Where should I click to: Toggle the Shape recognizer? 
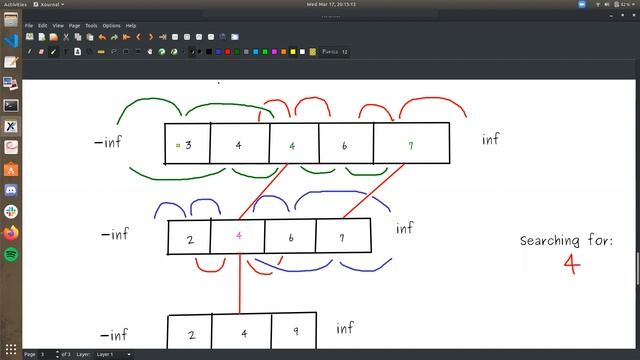pyautogui.click(x=89, y=52)
